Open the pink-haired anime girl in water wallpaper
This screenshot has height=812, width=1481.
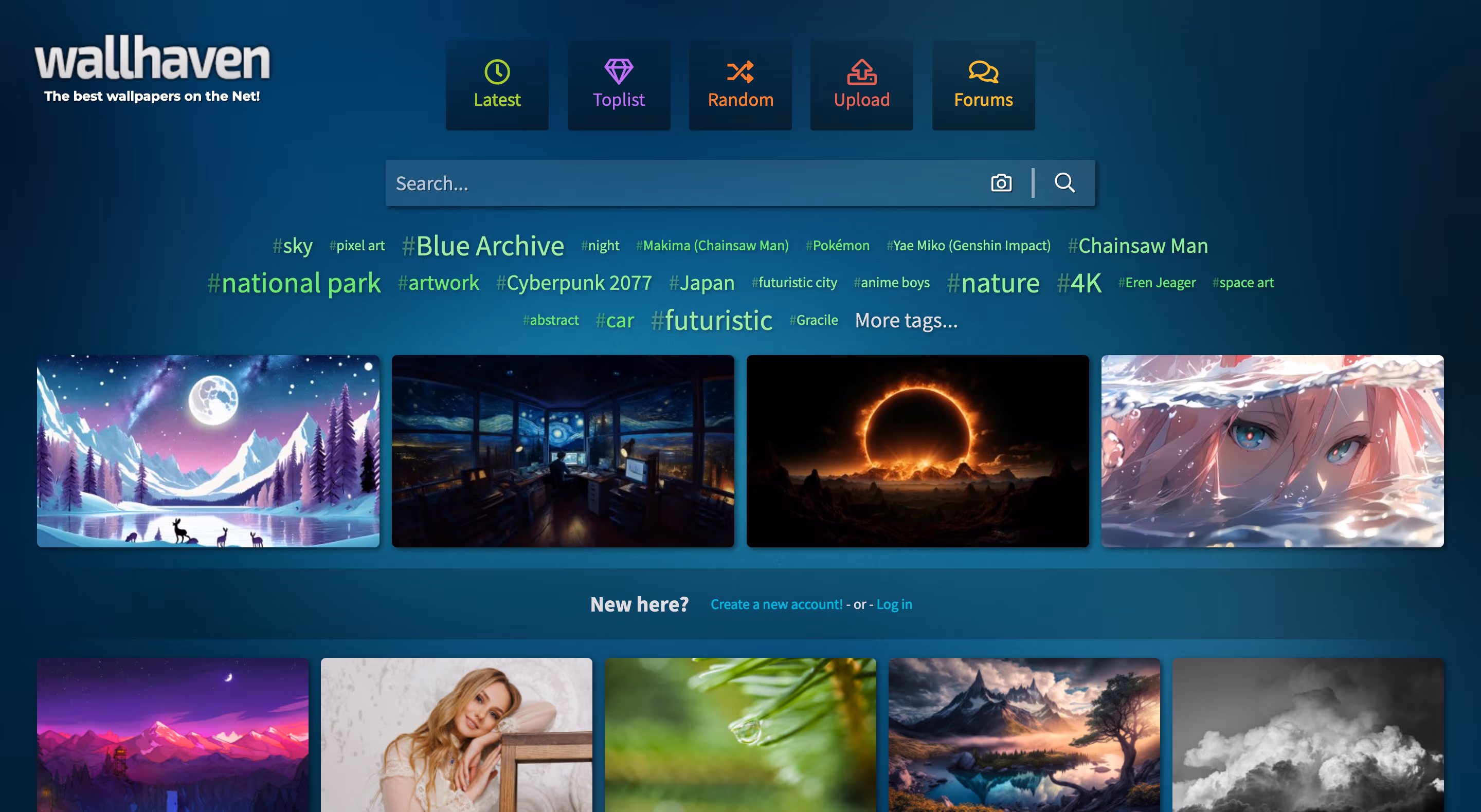tap(1272, 451)
